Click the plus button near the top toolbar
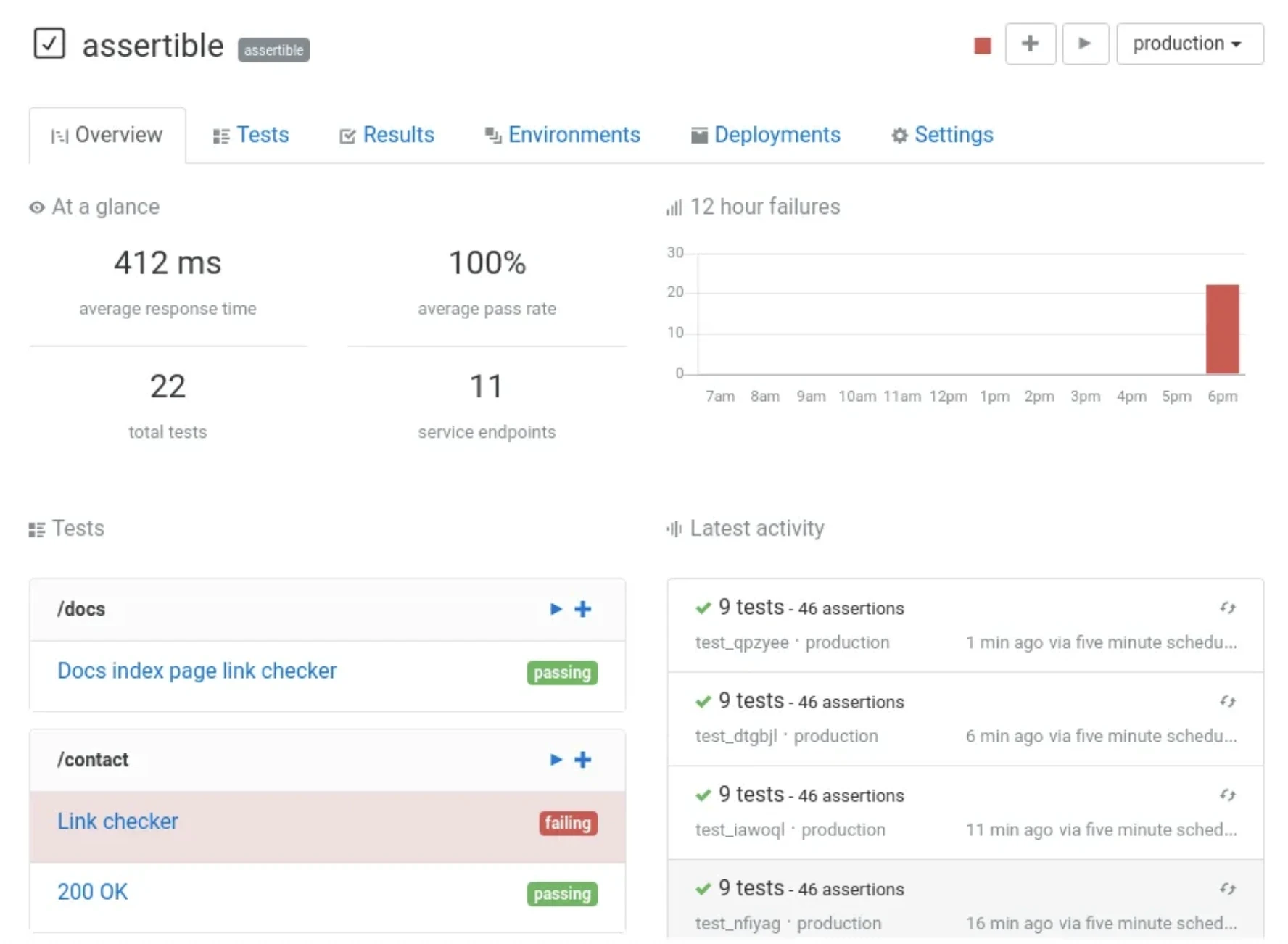 pos(1031,44)
